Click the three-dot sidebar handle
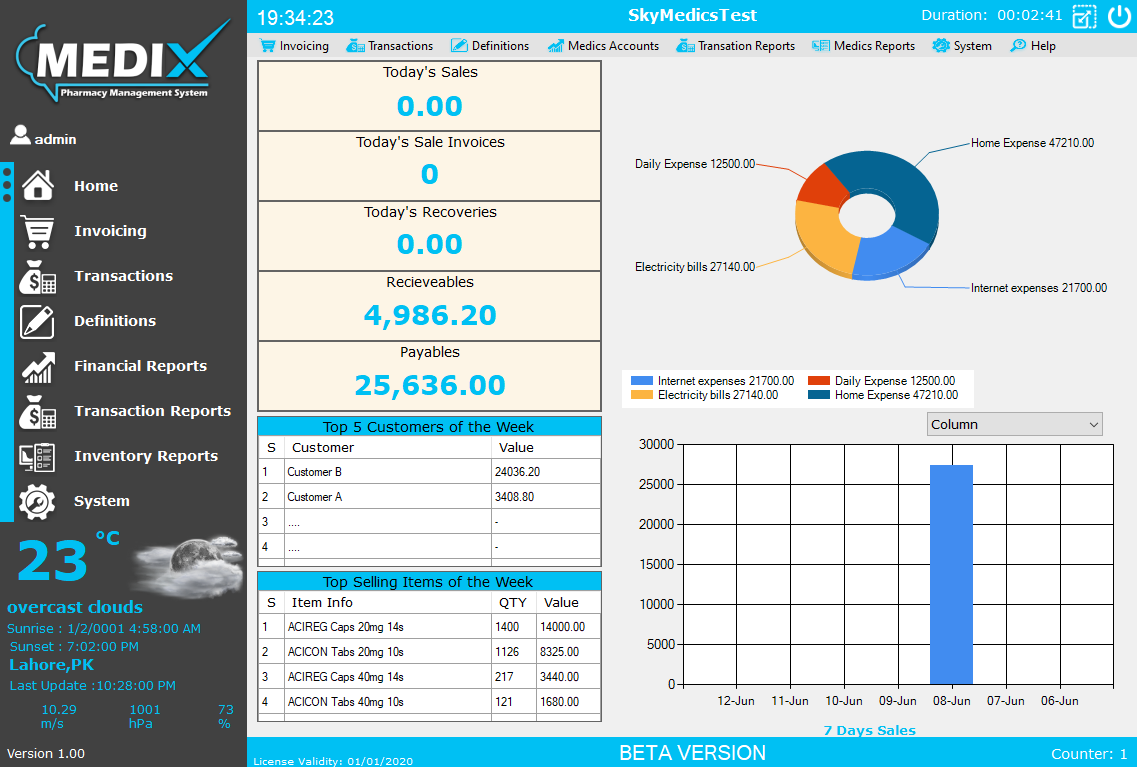Screen dimensions: 1137x767 pos(7,185)
